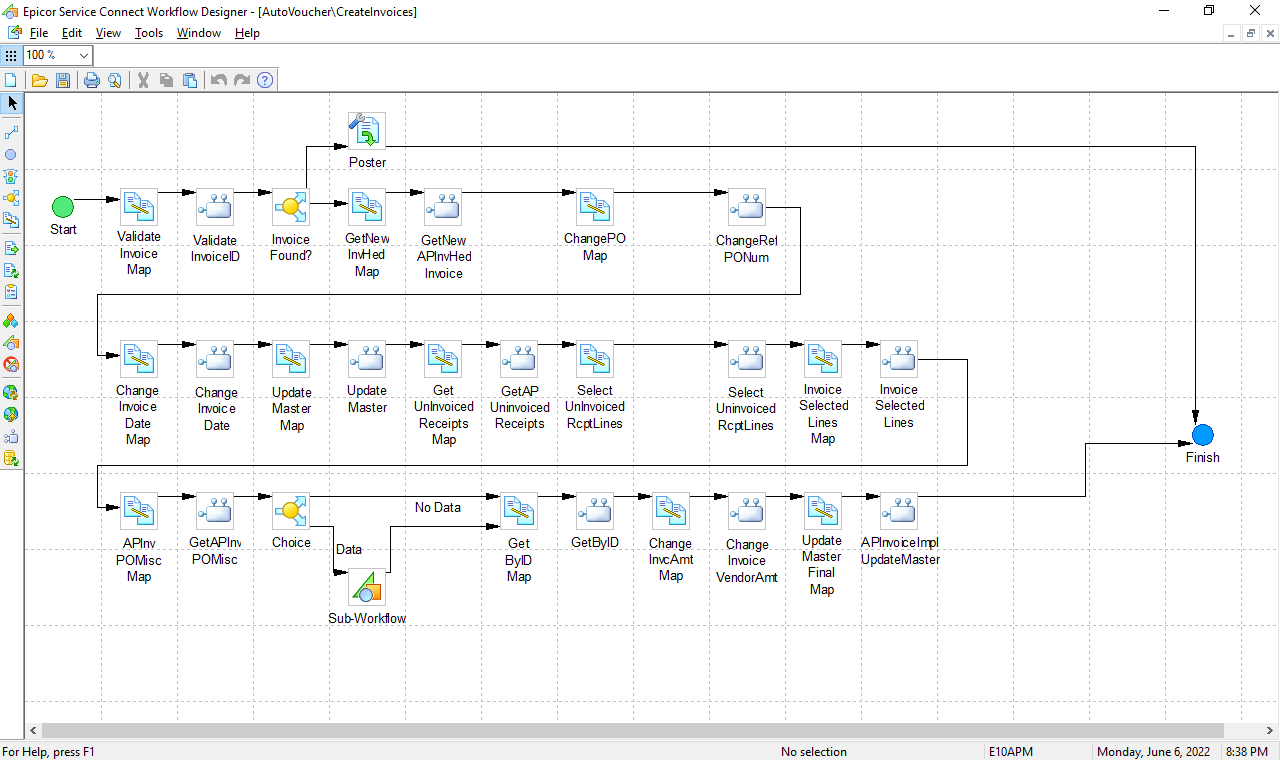Select the Validate Invoice Map node
Image resolution: width=1280 pixels, height=760 pixels.
139,208
